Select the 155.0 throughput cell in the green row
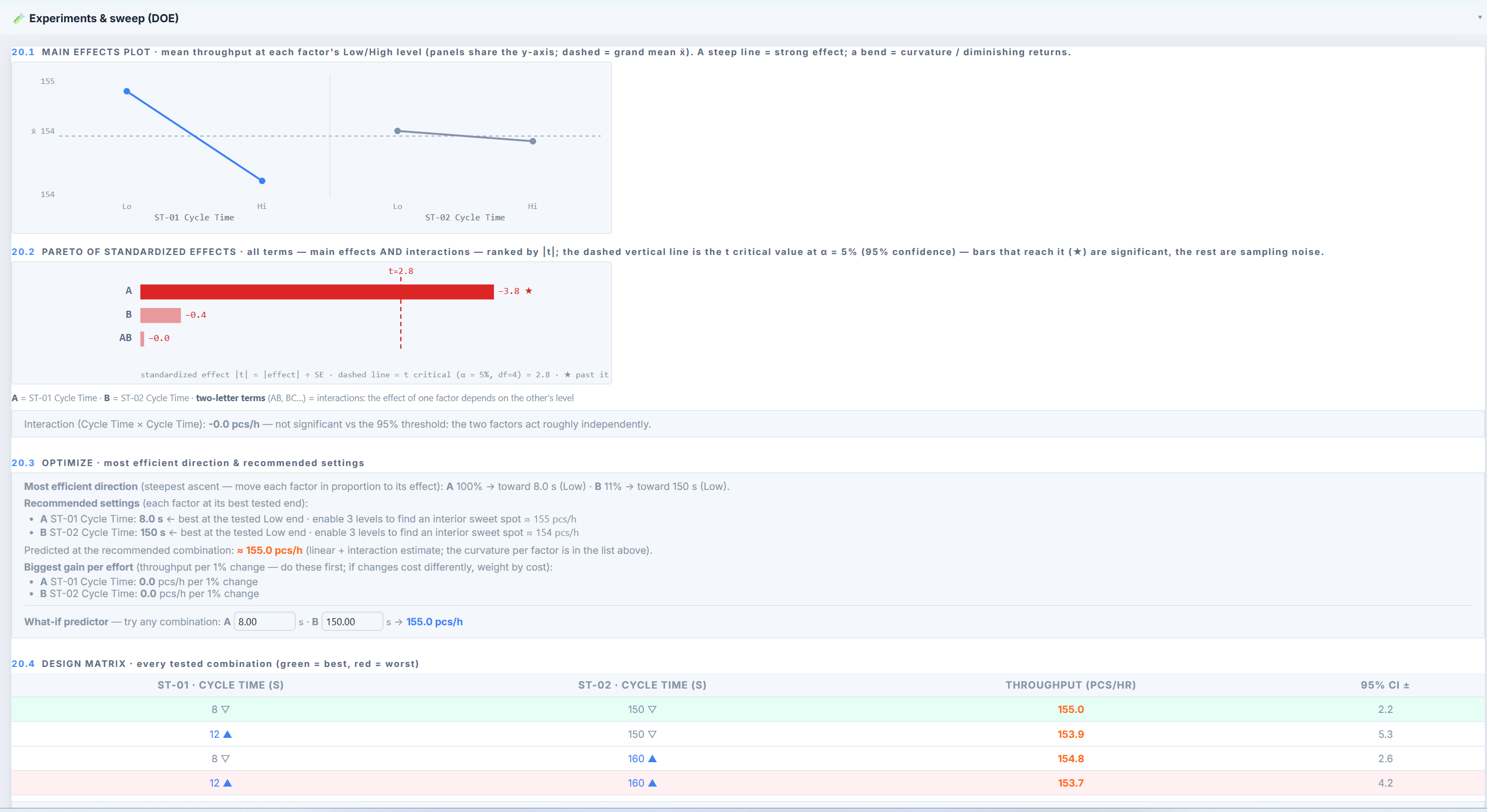 coord(1071,709)
